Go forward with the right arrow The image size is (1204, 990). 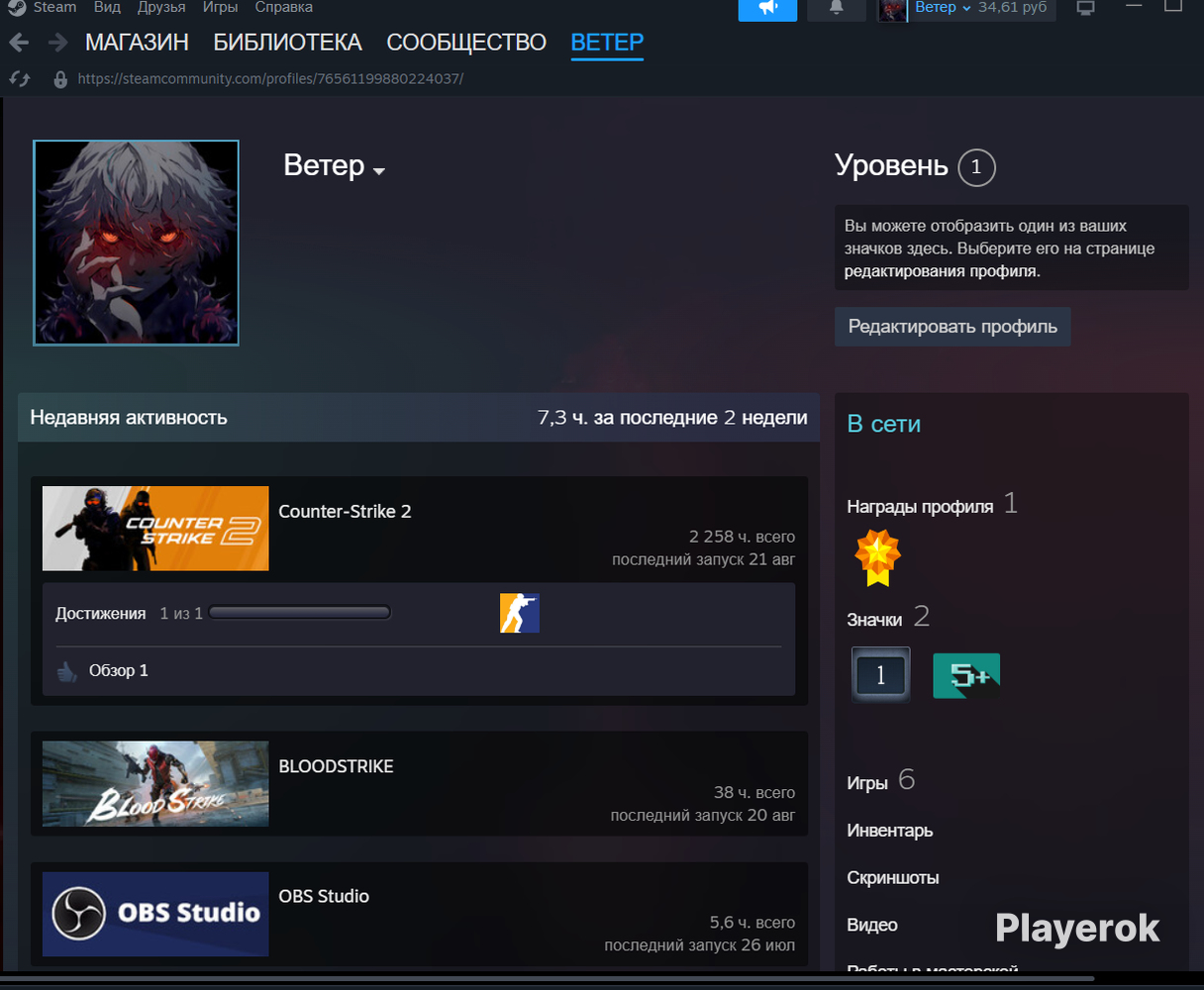point(57,43)
